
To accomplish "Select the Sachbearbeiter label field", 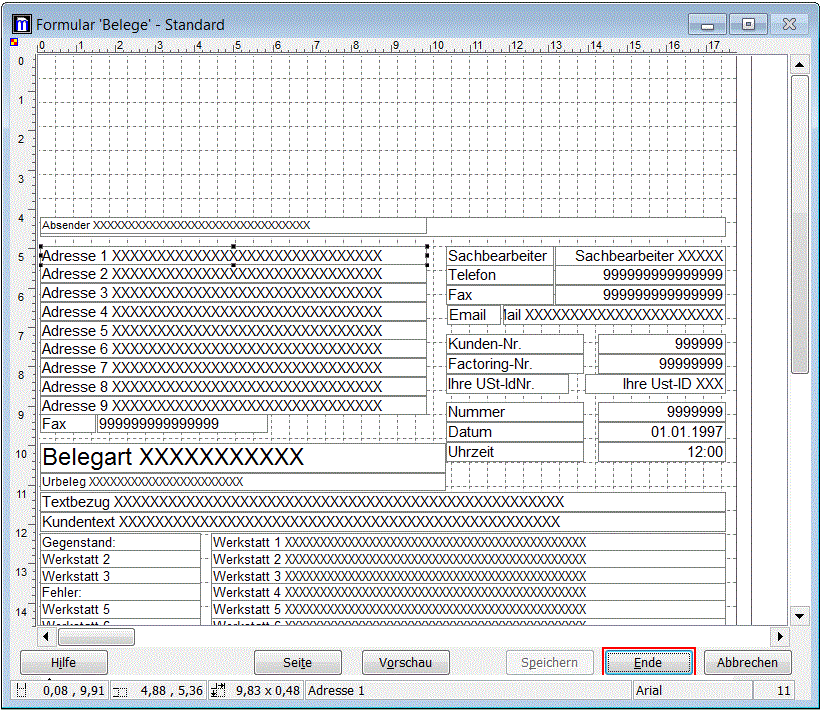I will tap(500, 256).
